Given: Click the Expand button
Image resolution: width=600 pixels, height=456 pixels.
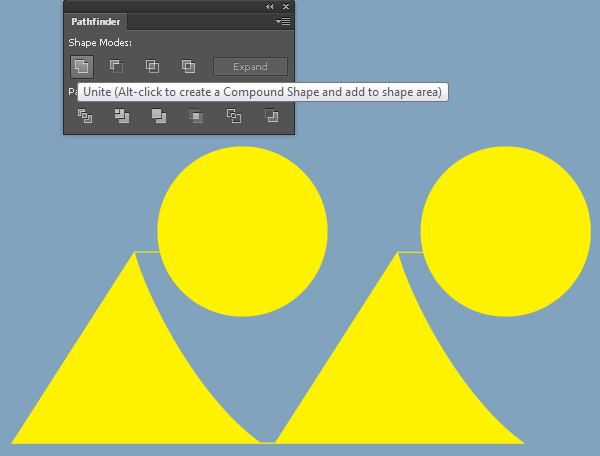Looking at the screenshot, I should [250, 67].
